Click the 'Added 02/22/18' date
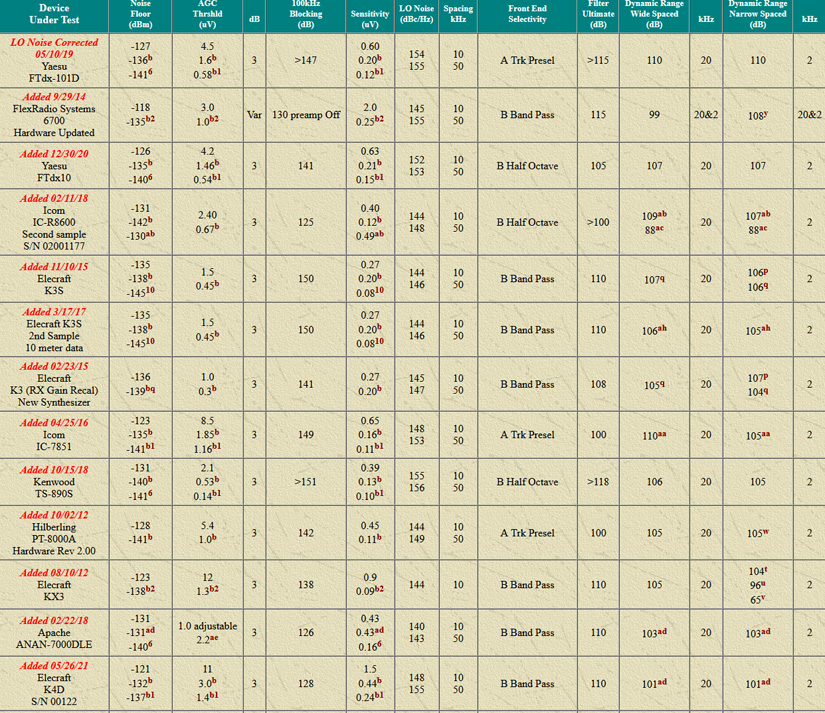Screen dimensions: 825x713 coord(54,620)
